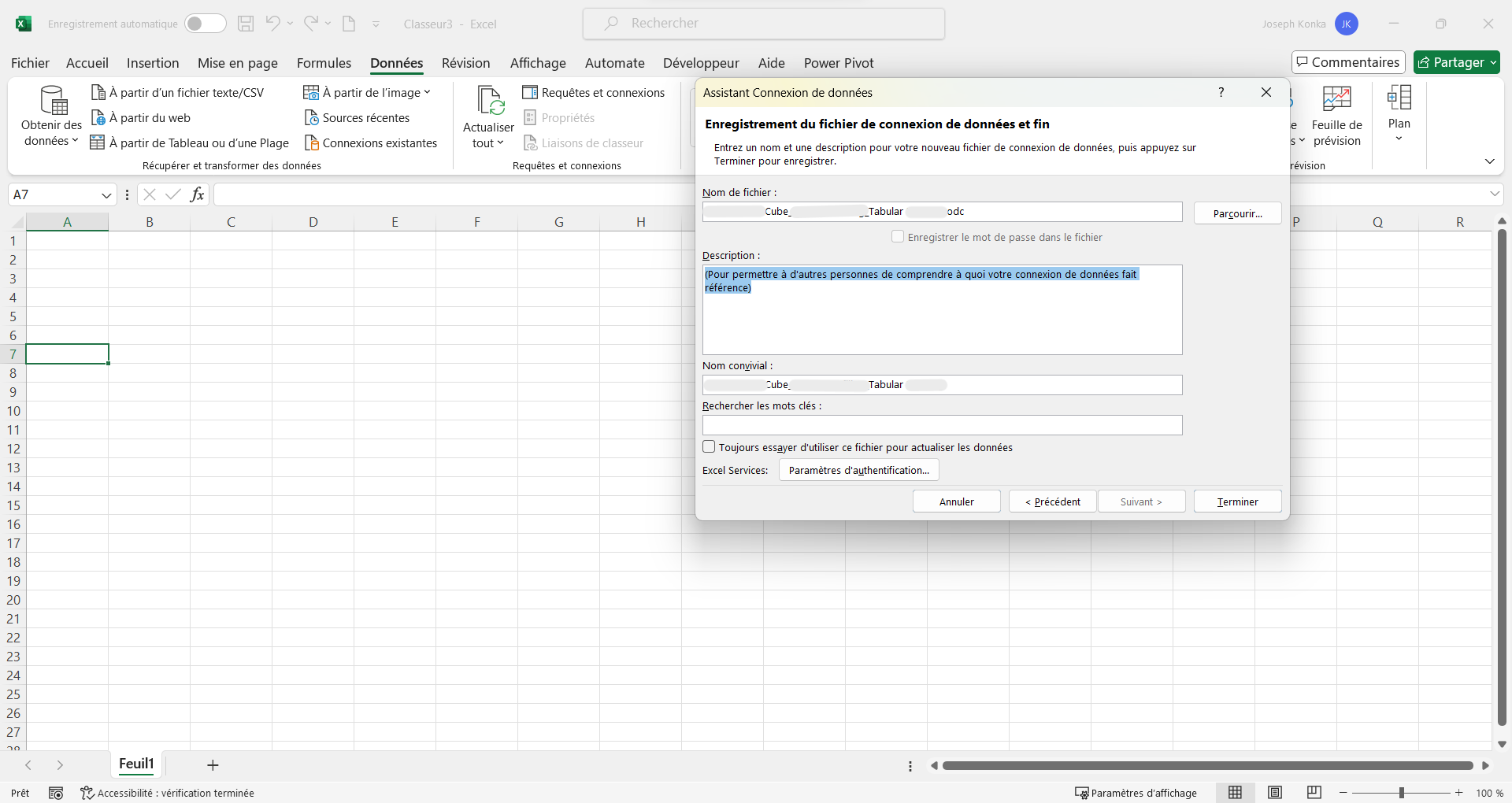Click the Description text area
Screen dimensions: 1512x803
click(942, 309)
